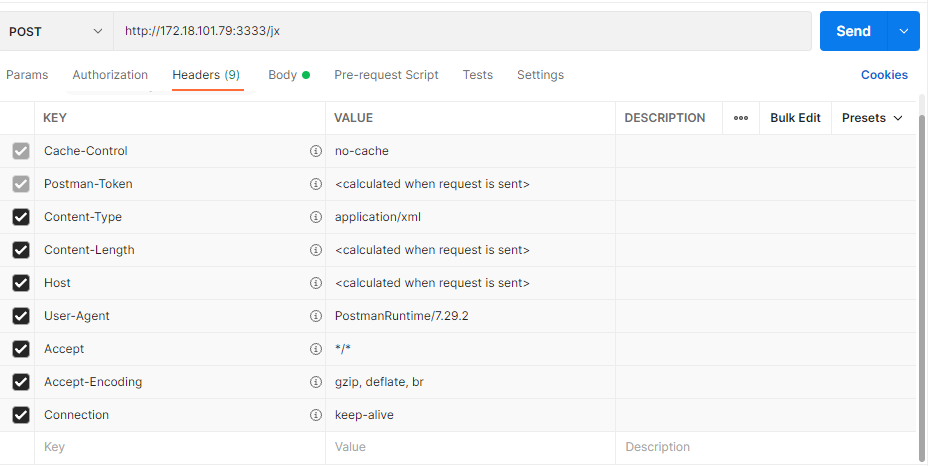This screenshot has height=466, width=931.
Task: Click the request URL field
Action: 463,31
